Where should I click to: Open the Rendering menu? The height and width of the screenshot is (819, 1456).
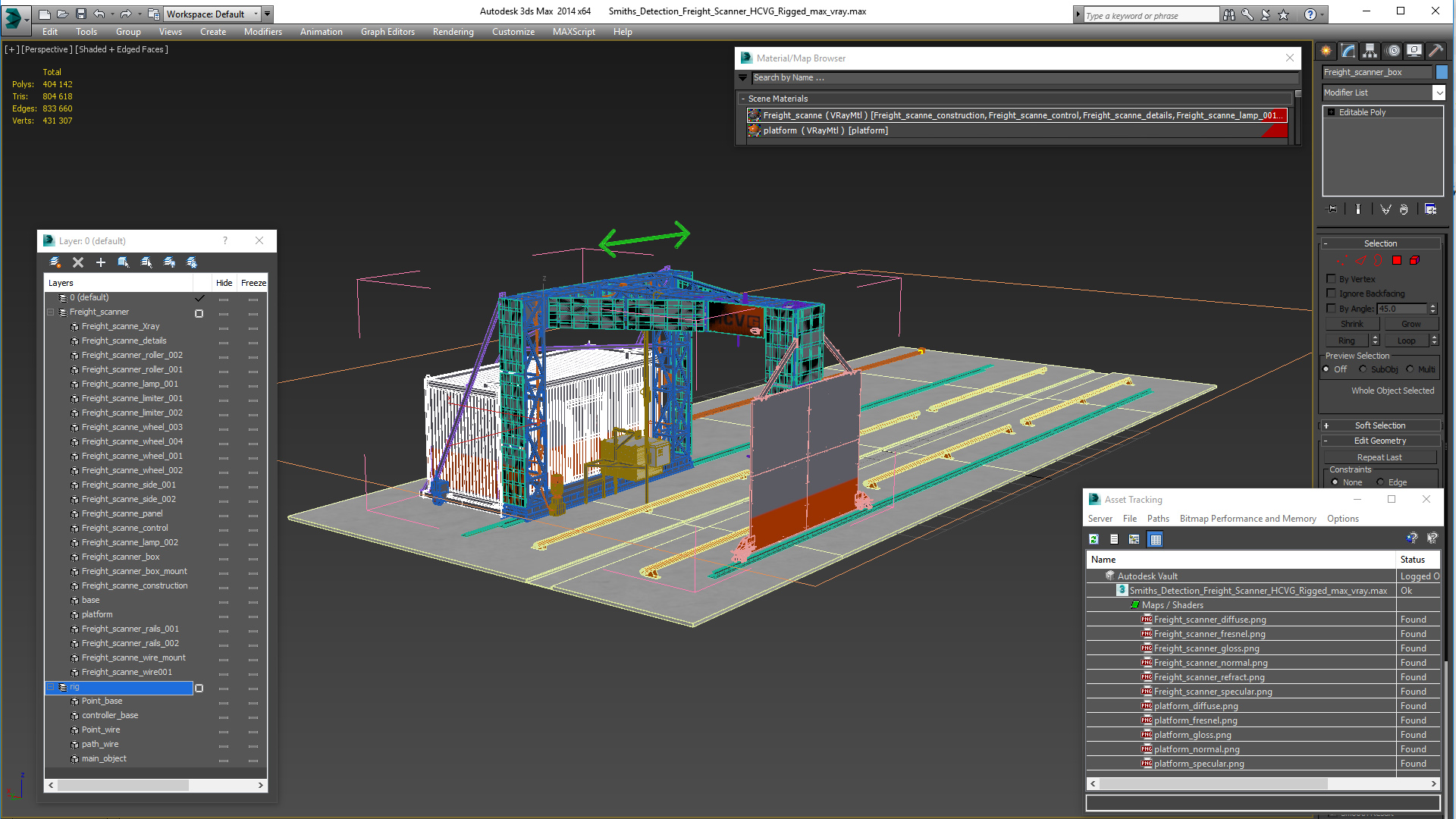click(453, 32)
